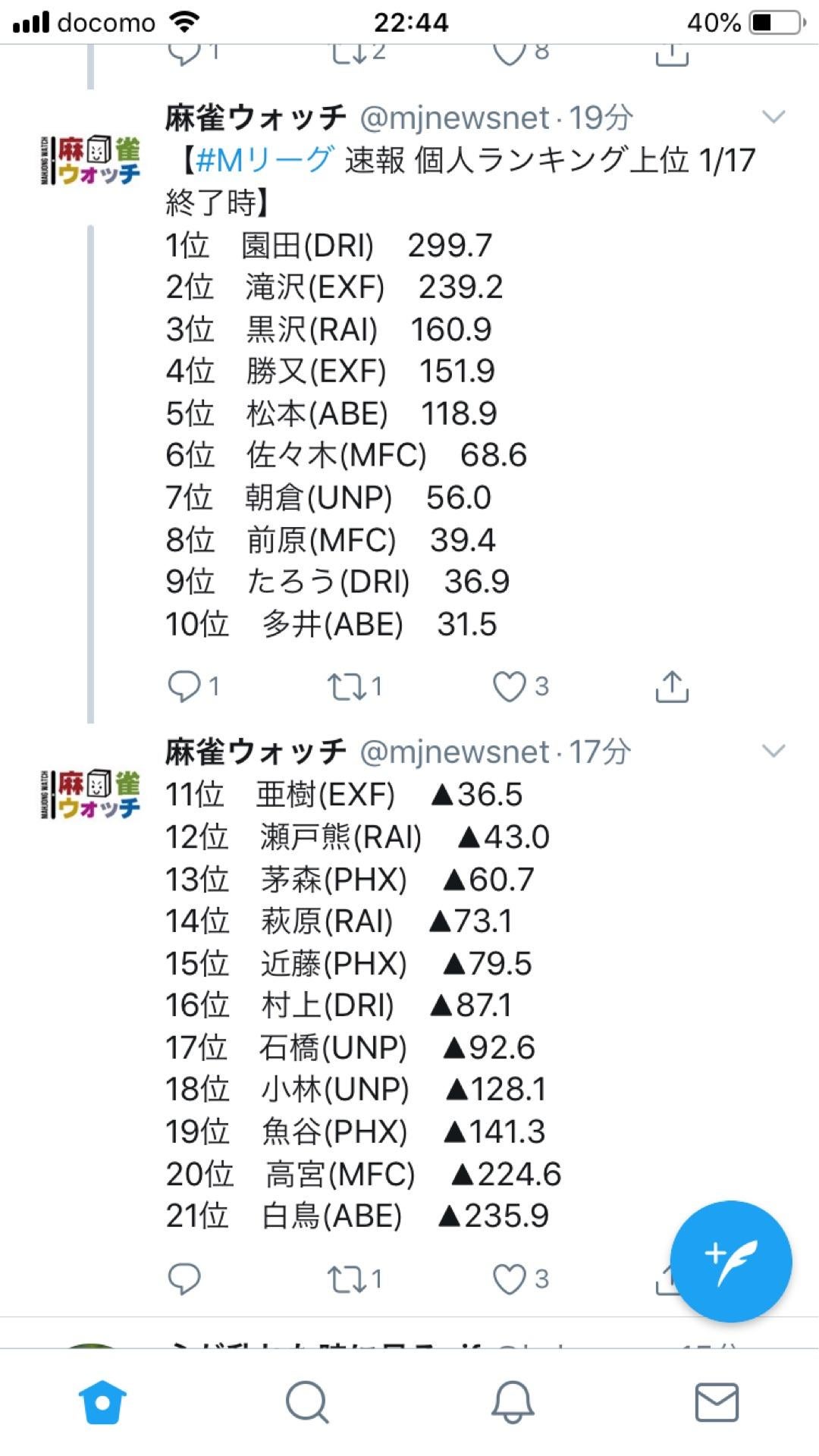Switch to the Home tab

(x=102, y=1400)
